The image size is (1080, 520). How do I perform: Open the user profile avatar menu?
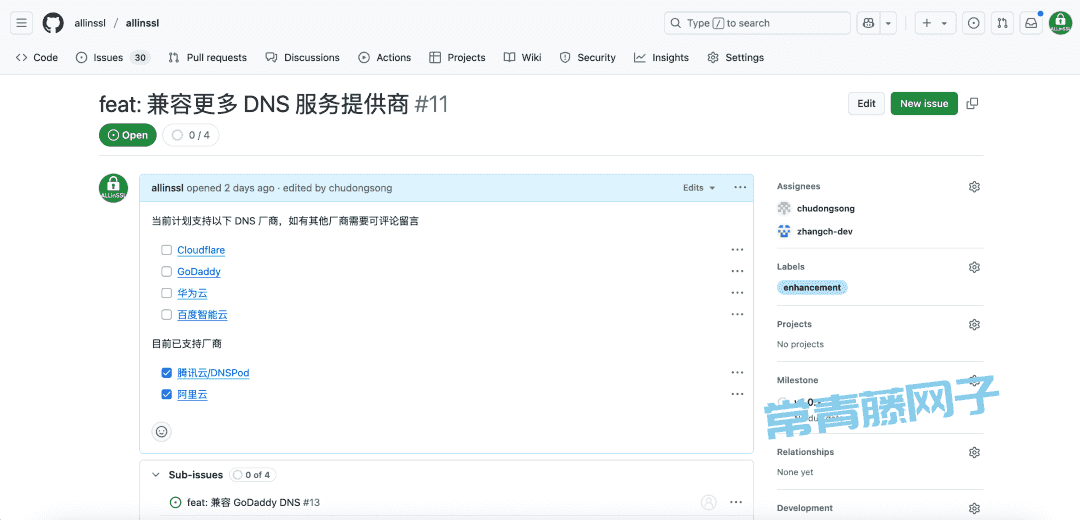coord(1059,23)
